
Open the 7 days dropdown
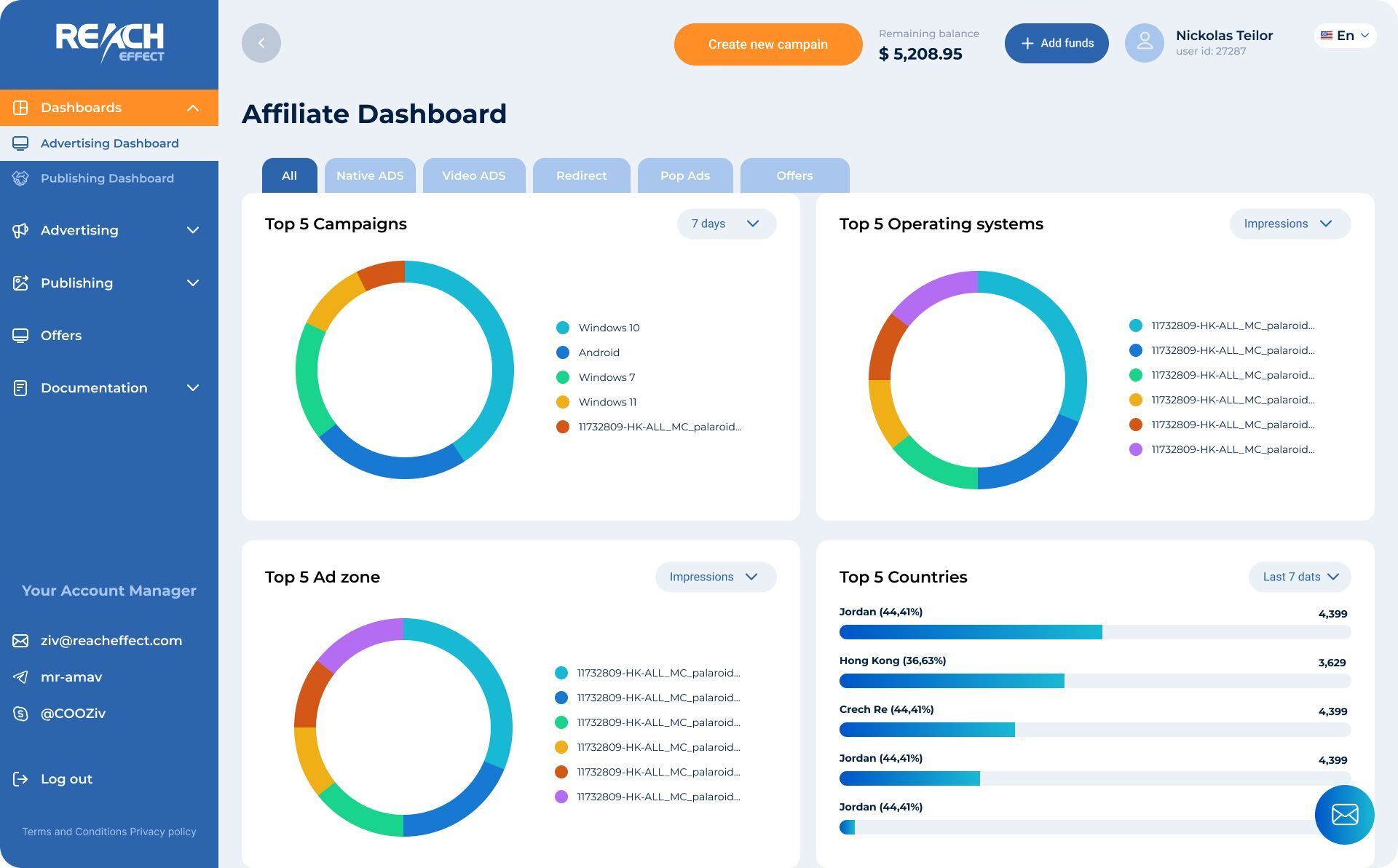[726, 224]
